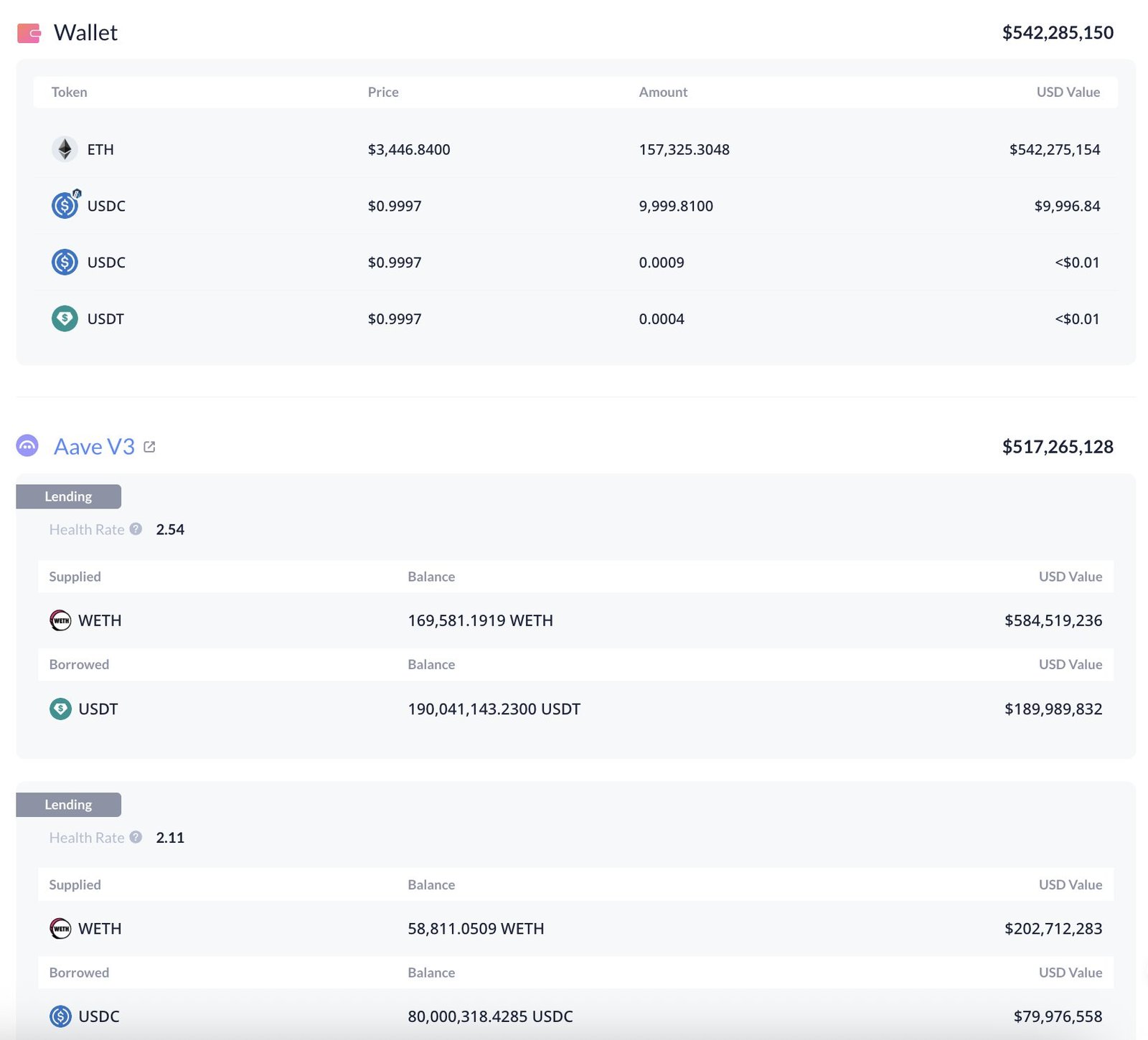Click the second Lending badge
The width and height of the screenshot is (1148, 1040).
pos(68,804)
